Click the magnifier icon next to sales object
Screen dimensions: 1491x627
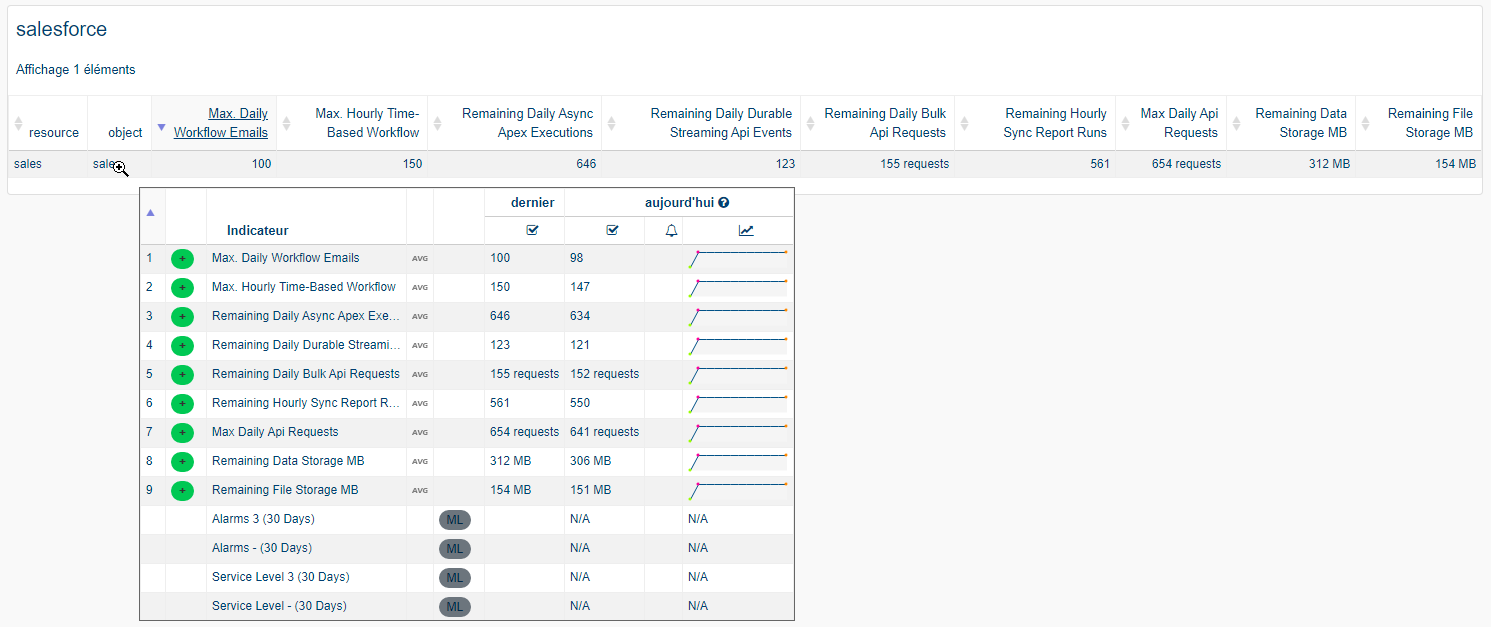pos(121,169)
